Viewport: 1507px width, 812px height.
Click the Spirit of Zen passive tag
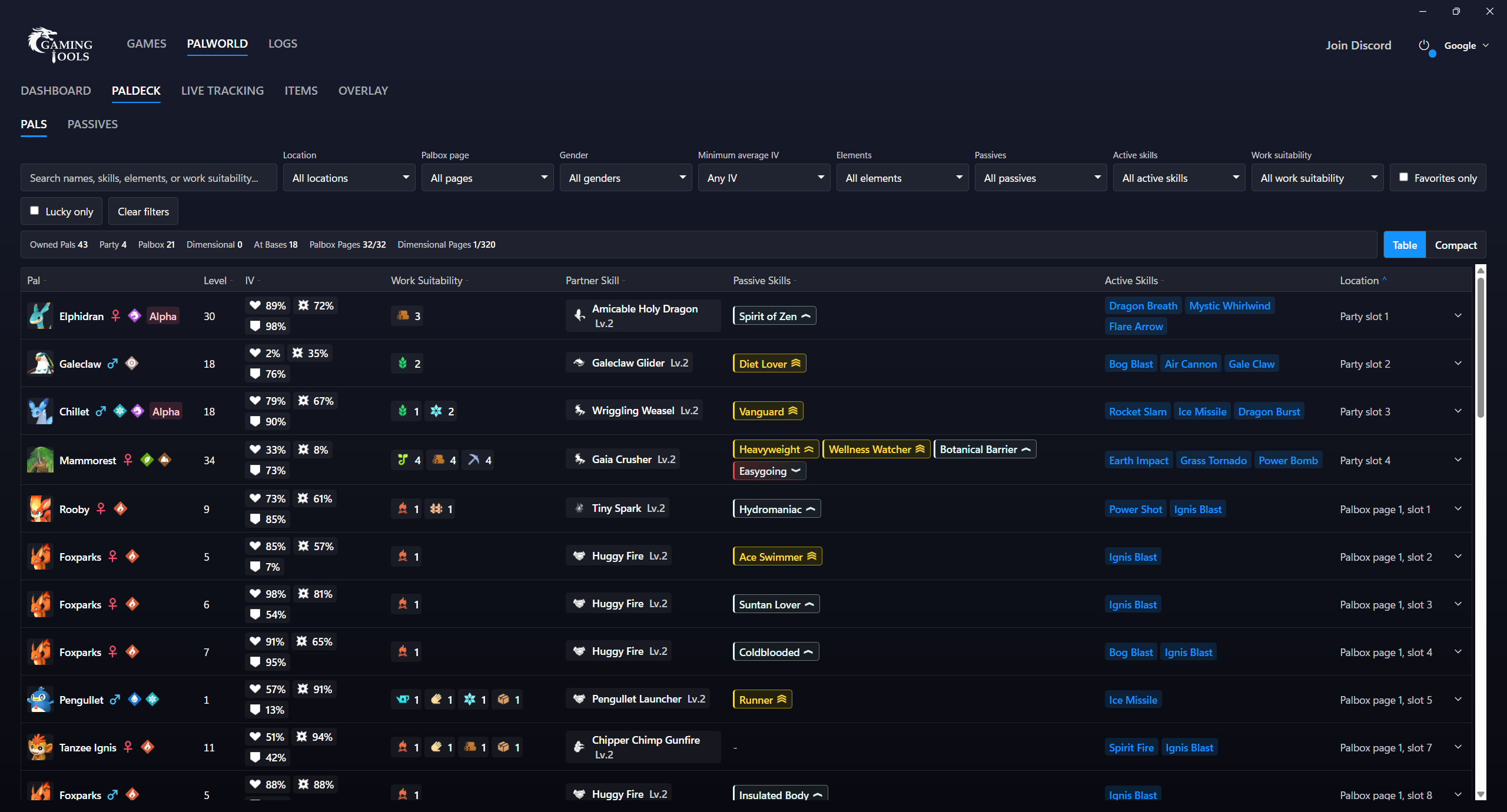click(774, 316)
